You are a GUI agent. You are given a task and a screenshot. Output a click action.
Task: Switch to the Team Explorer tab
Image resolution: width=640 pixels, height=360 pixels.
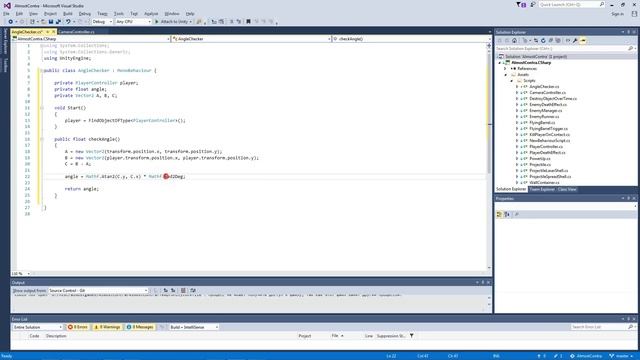pos(542,189)
